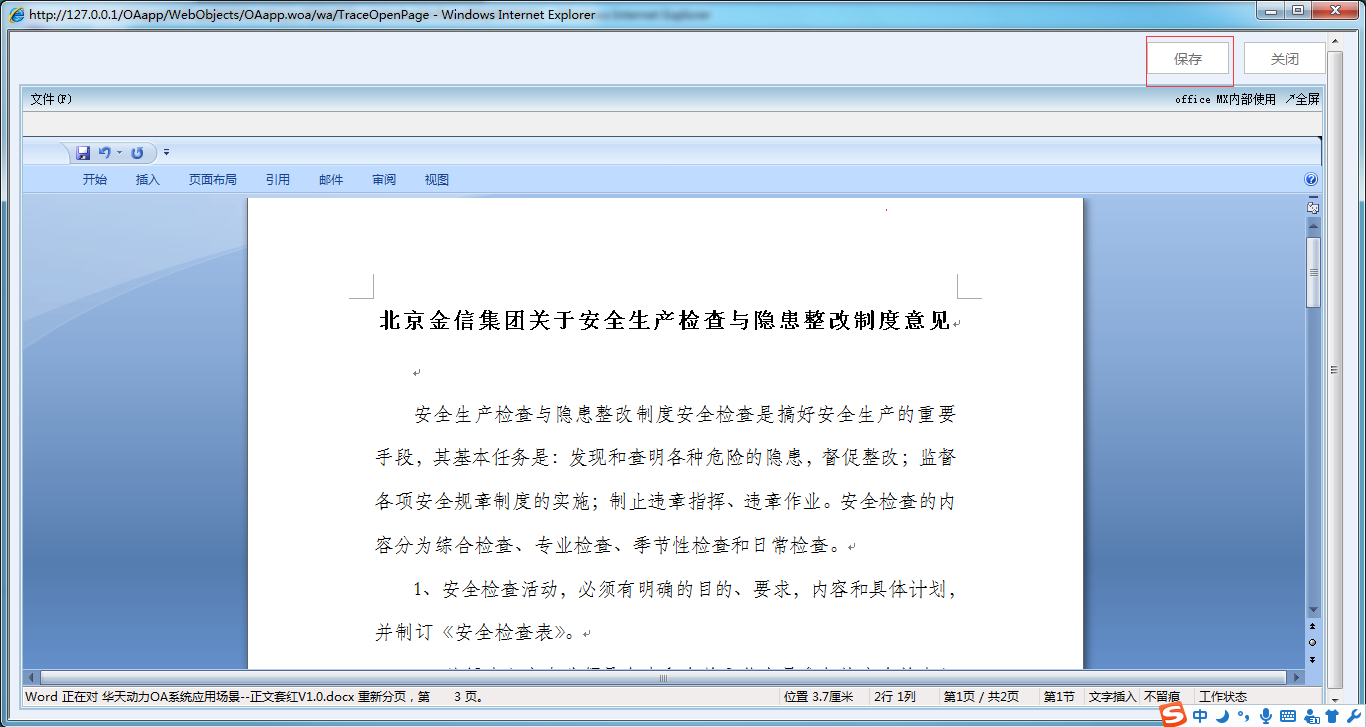Jump to next page with double-down arrow icon
This screenshot has width=1366, height=727.
click(x=1314, y=660)
